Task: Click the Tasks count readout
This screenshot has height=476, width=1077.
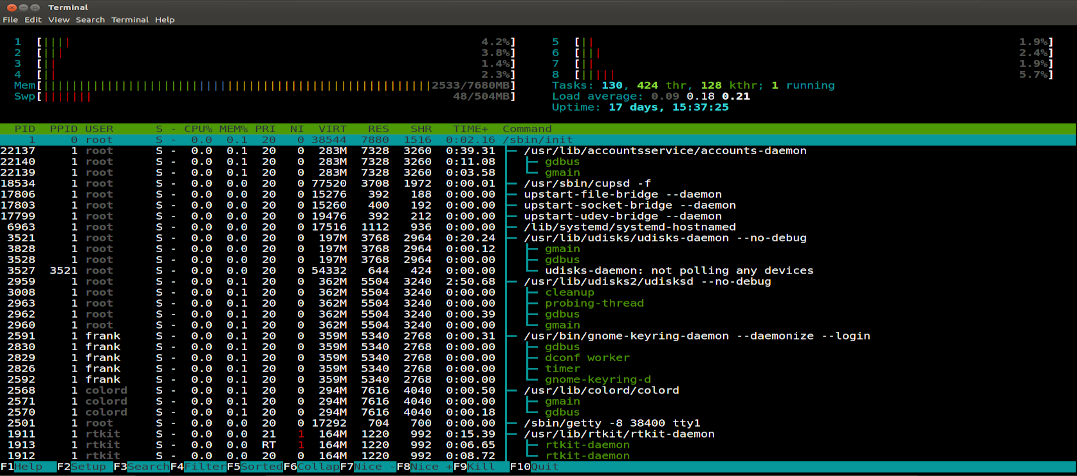Action: click(x=694, y=86)
